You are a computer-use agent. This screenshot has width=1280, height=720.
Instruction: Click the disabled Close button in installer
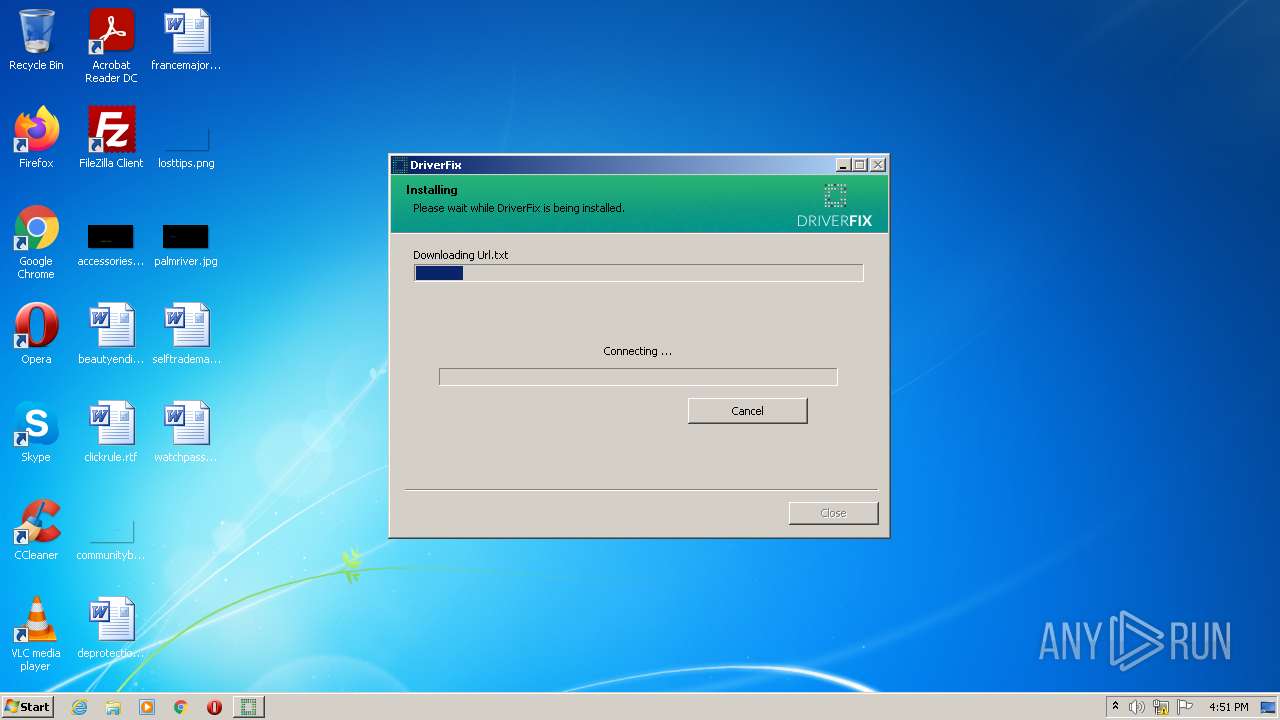click(x=833, y=513)
